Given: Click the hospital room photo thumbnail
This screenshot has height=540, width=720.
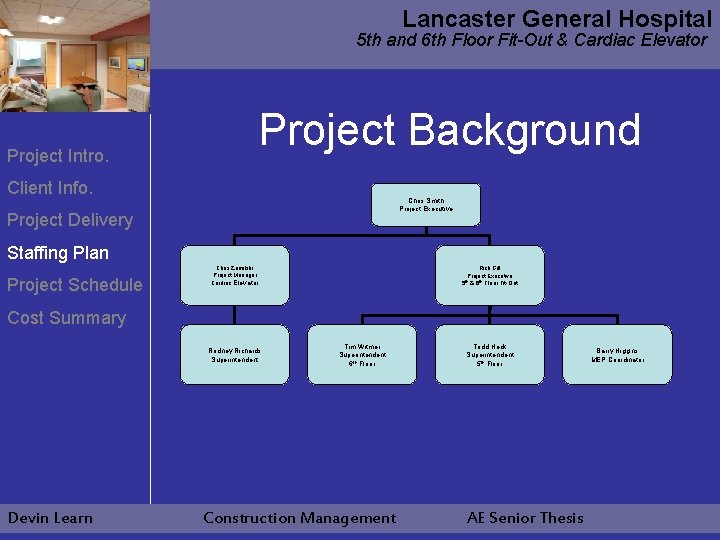Looking at the screenshot, I should pyautogui.click(x=75, y=56).
